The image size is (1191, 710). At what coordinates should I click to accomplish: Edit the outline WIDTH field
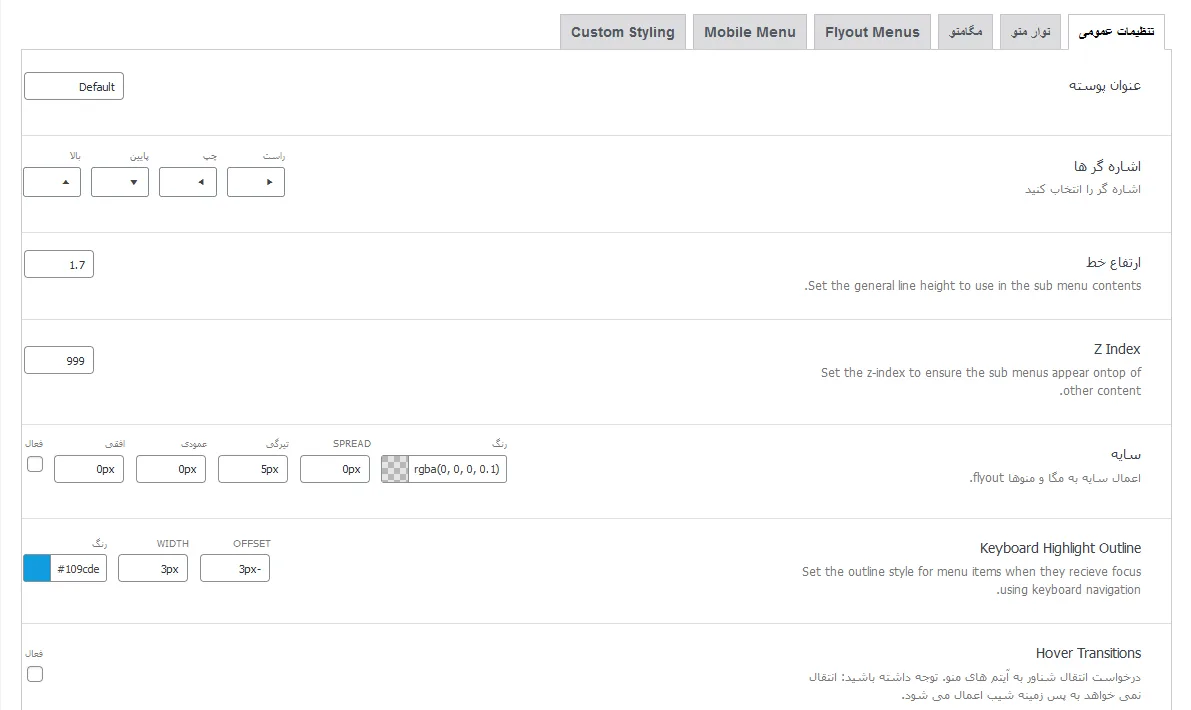tap(153, 568)
